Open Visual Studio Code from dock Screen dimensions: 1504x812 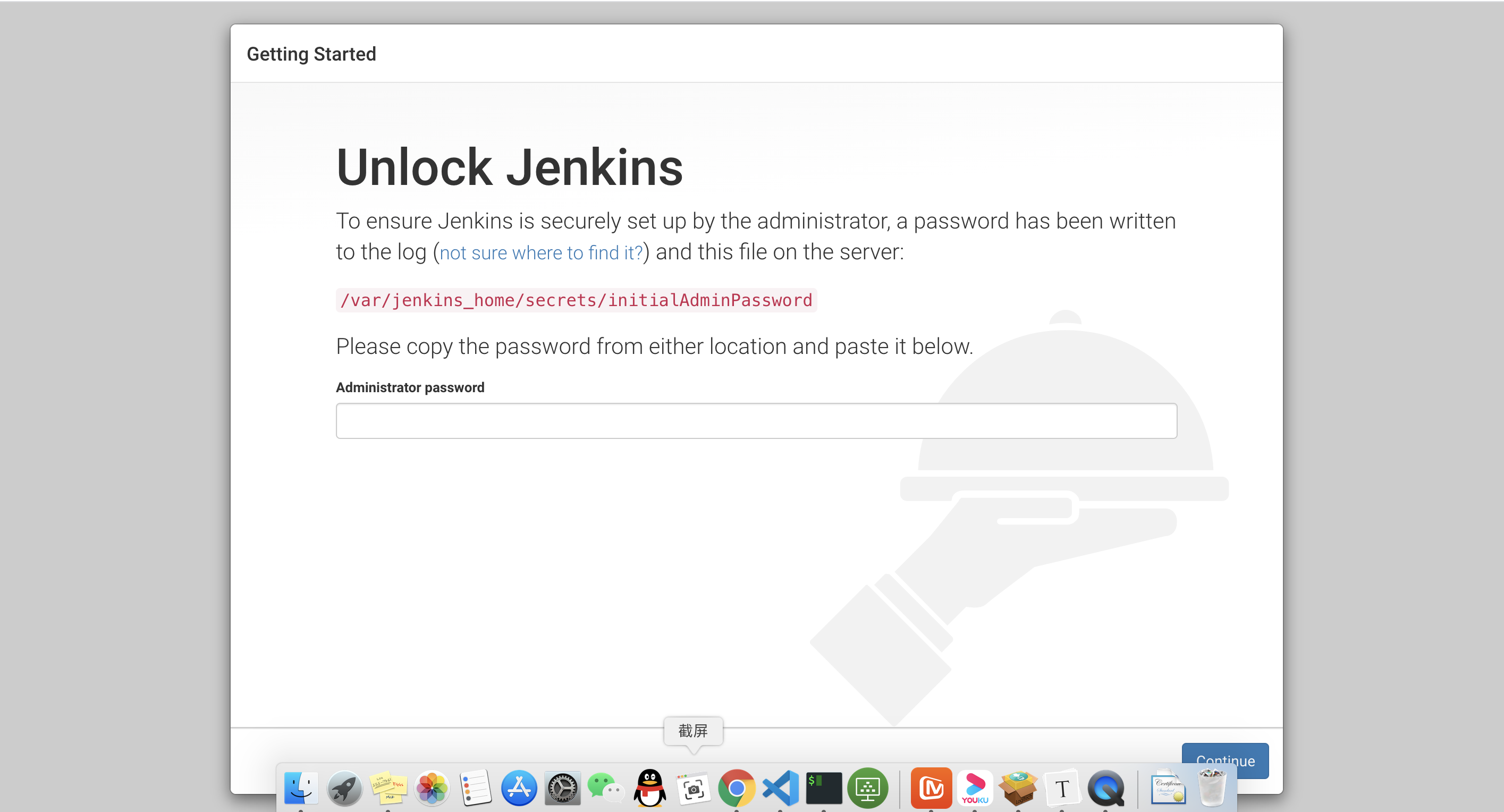pos(781,788)
